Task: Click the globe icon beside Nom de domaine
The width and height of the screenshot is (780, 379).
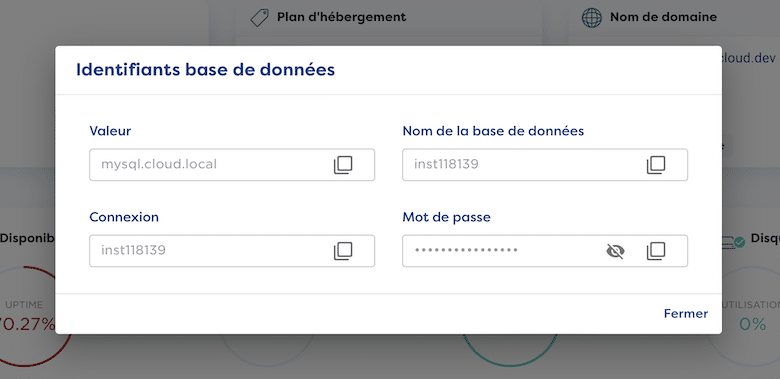Action: (591, 18)
